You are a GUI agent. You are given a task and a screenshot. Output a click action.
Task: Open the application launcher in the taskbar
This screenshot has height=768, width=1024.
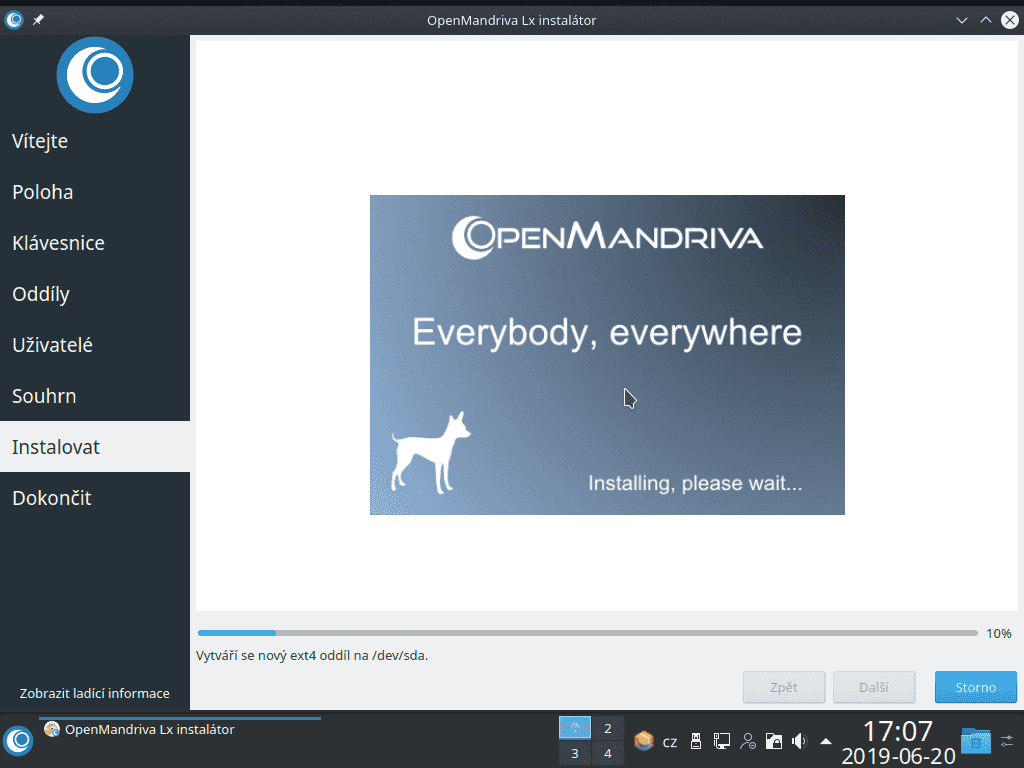[x=16, y=741]
